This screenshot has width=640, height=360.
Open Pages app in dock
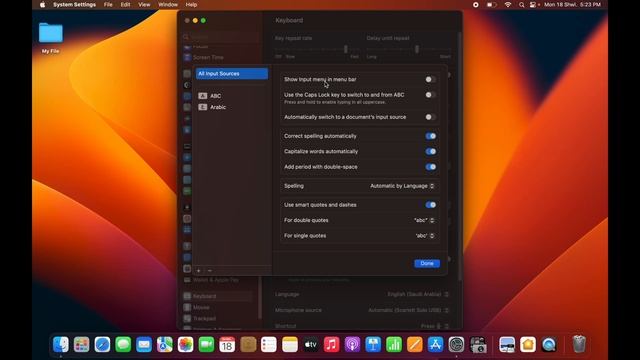click(x=415, y=344)
